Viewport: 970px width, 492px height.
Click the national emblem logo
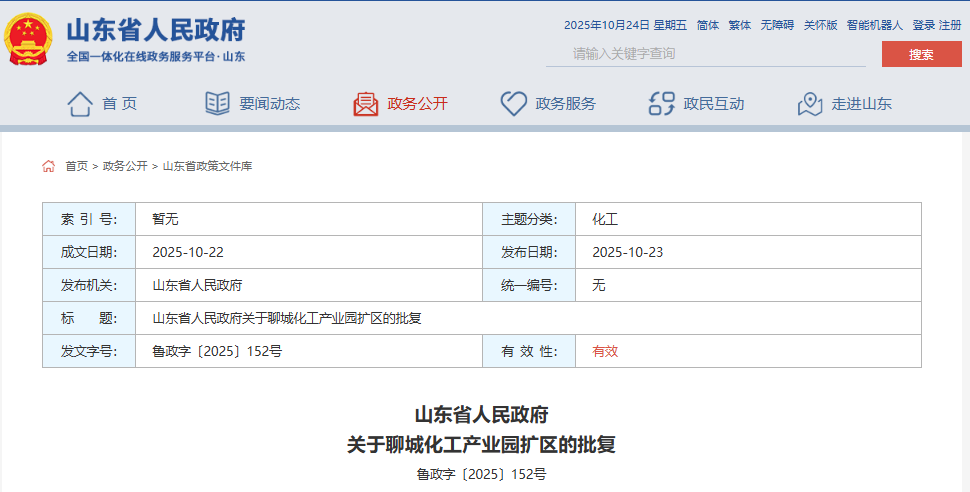point(29,40)
